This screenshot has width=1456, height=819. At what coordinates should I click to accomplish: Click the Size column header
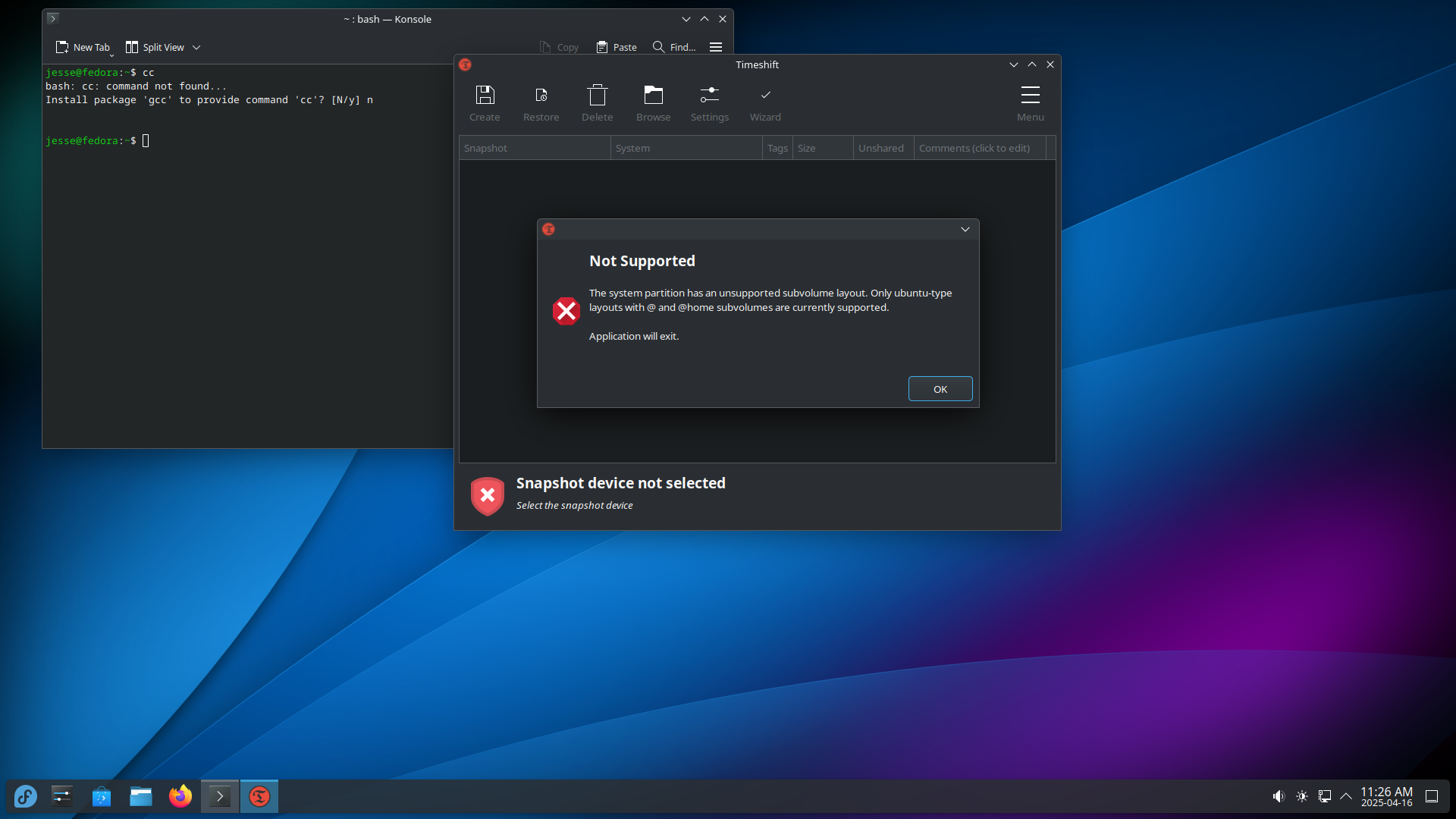pos(823,148)
